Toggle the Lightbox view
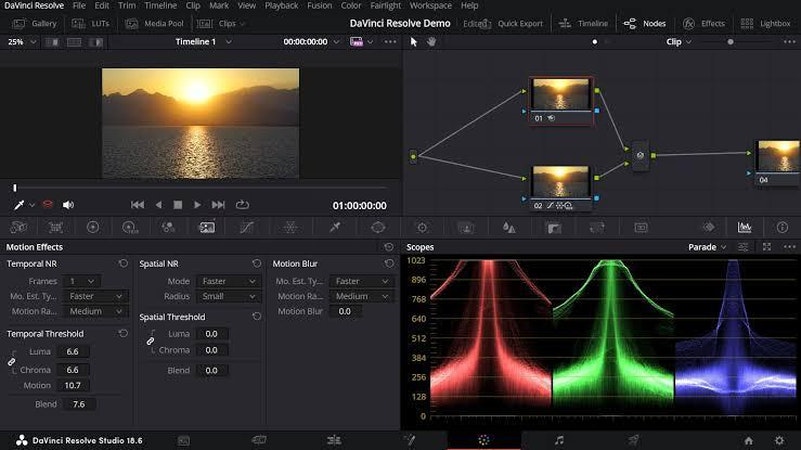The width and height of the screenshot is (801, 450). (x=765, y=23)
